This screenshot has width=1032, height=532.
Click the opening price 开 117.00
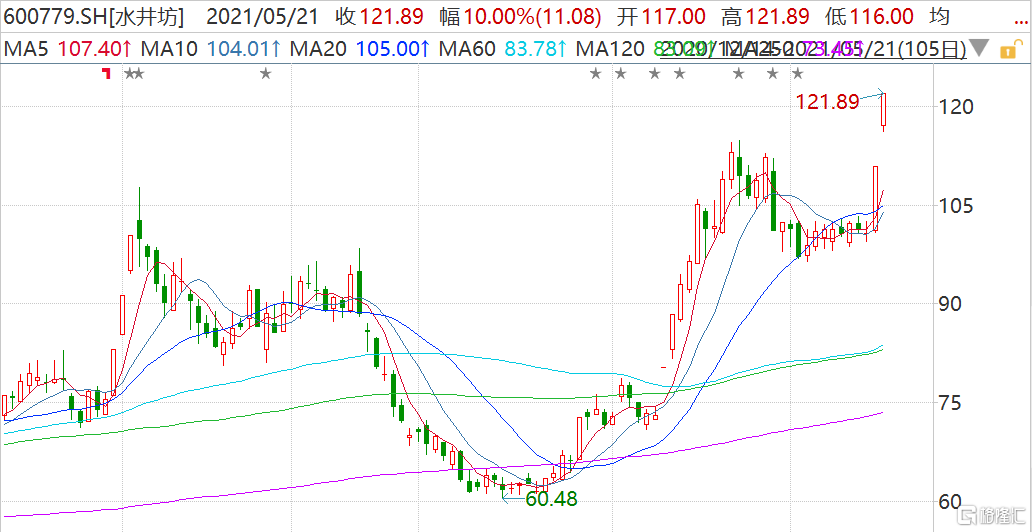661,18
